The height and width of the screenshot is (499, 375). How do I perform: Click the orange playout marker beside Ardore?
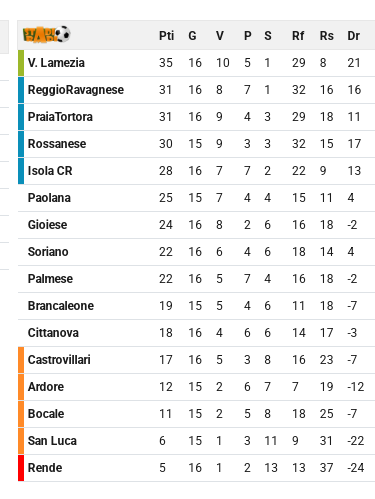point(21,387)
